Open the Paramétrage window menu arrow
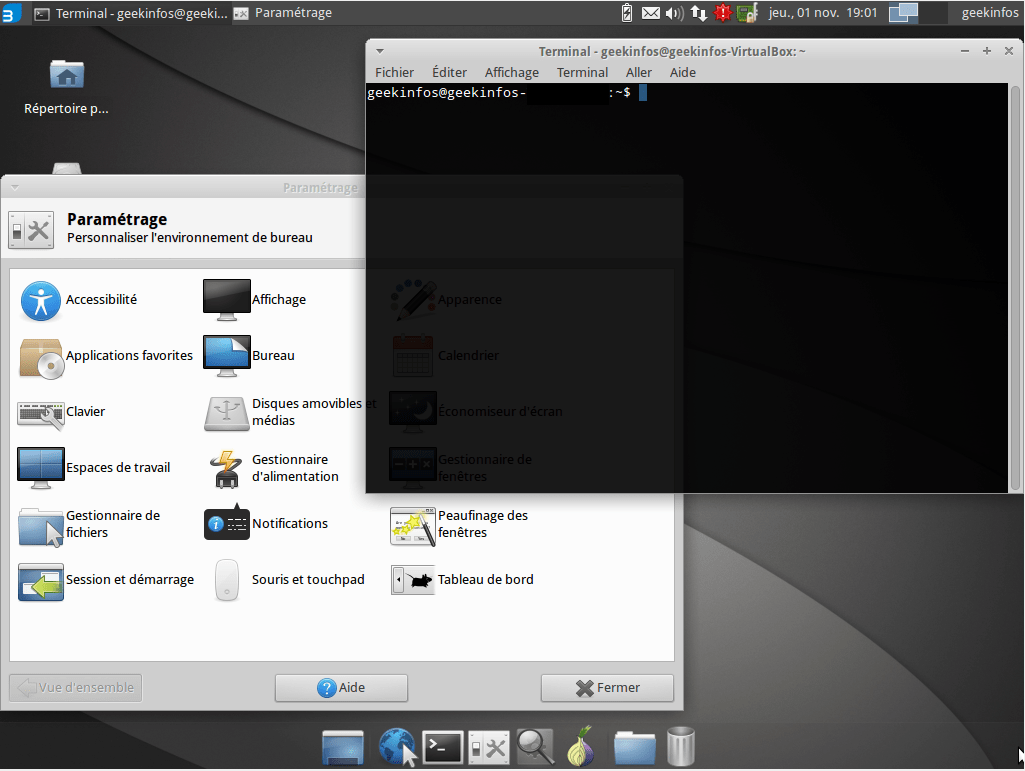This screenshot has width=1025, height=771. (x=14, y=188)
